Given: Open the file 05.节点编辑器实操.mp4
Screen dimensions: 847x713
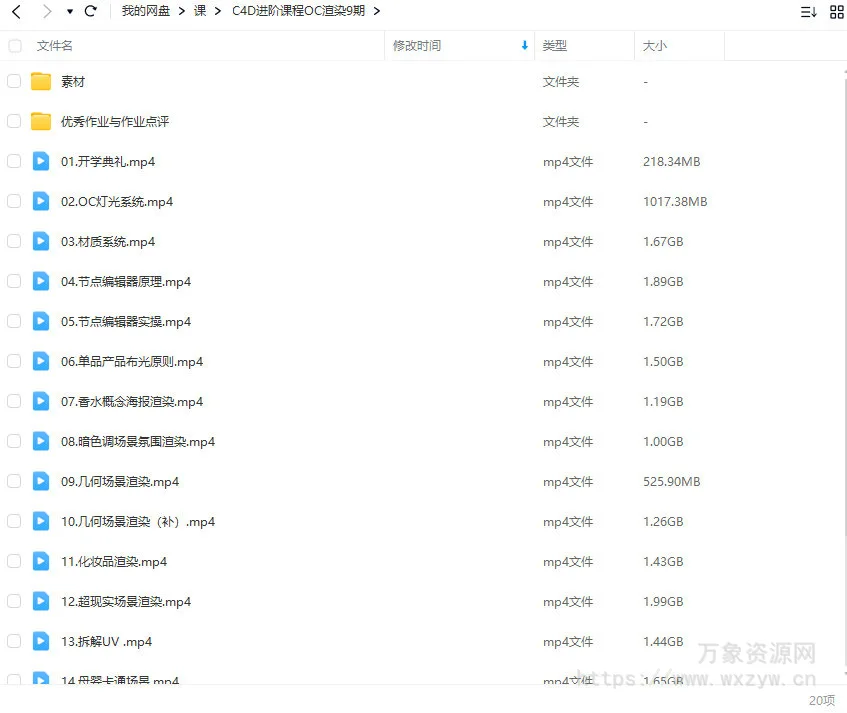Looking at the screenshot, I should coord(125,321).
